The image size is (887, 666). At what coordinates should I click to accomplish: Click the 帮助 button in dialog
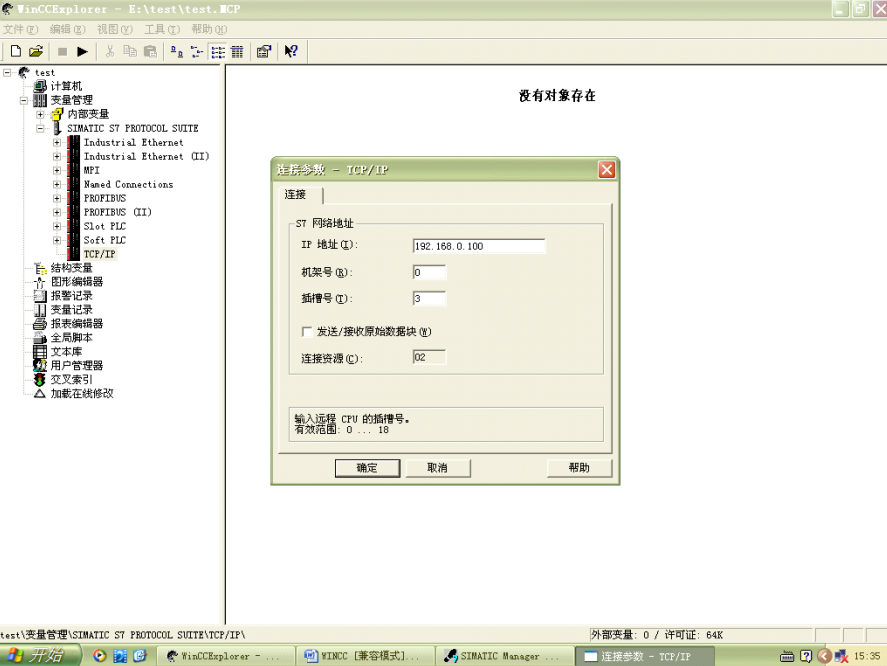(x=579, y=468)
